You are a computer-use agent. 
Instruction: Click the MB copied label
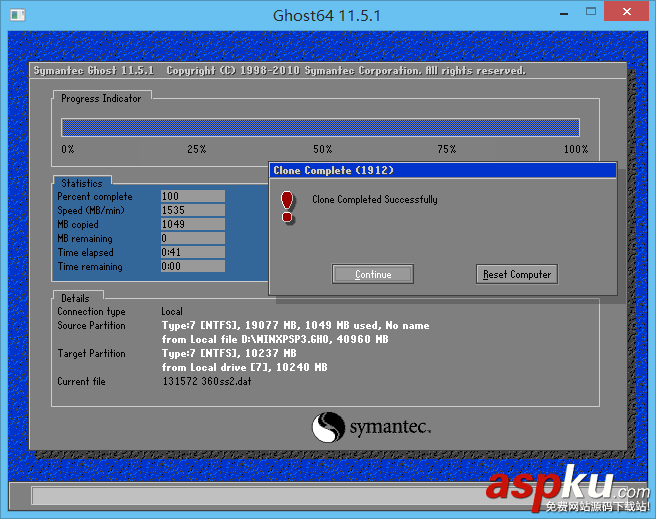pos(78,225)
